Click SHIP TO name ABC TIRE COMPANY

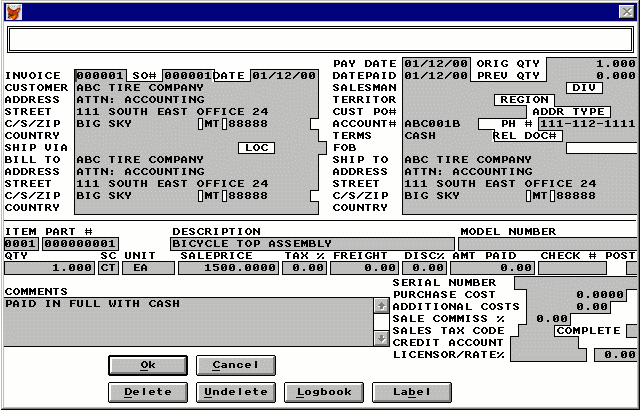click(x=468, y=160)
